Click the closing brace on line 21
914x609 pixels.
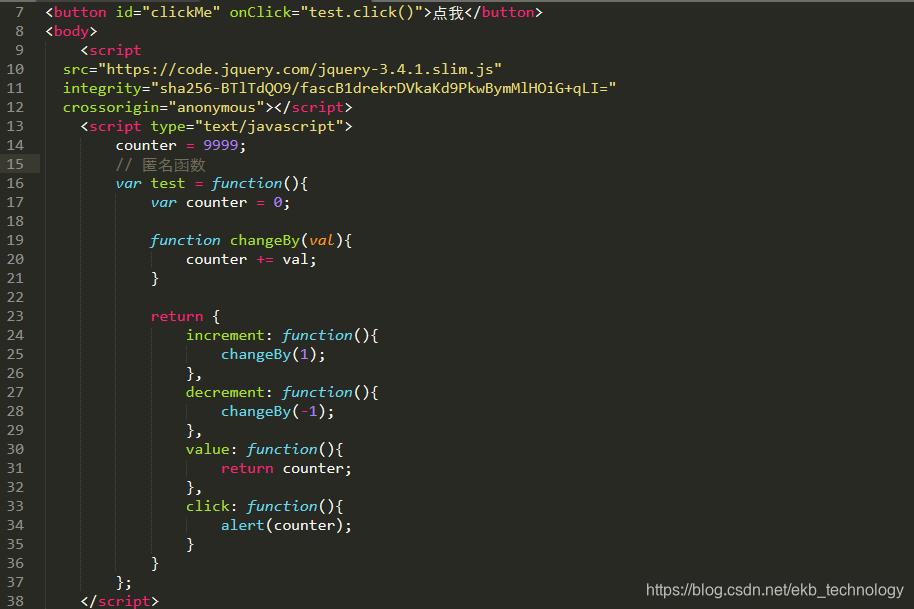(x=154, y=279)
